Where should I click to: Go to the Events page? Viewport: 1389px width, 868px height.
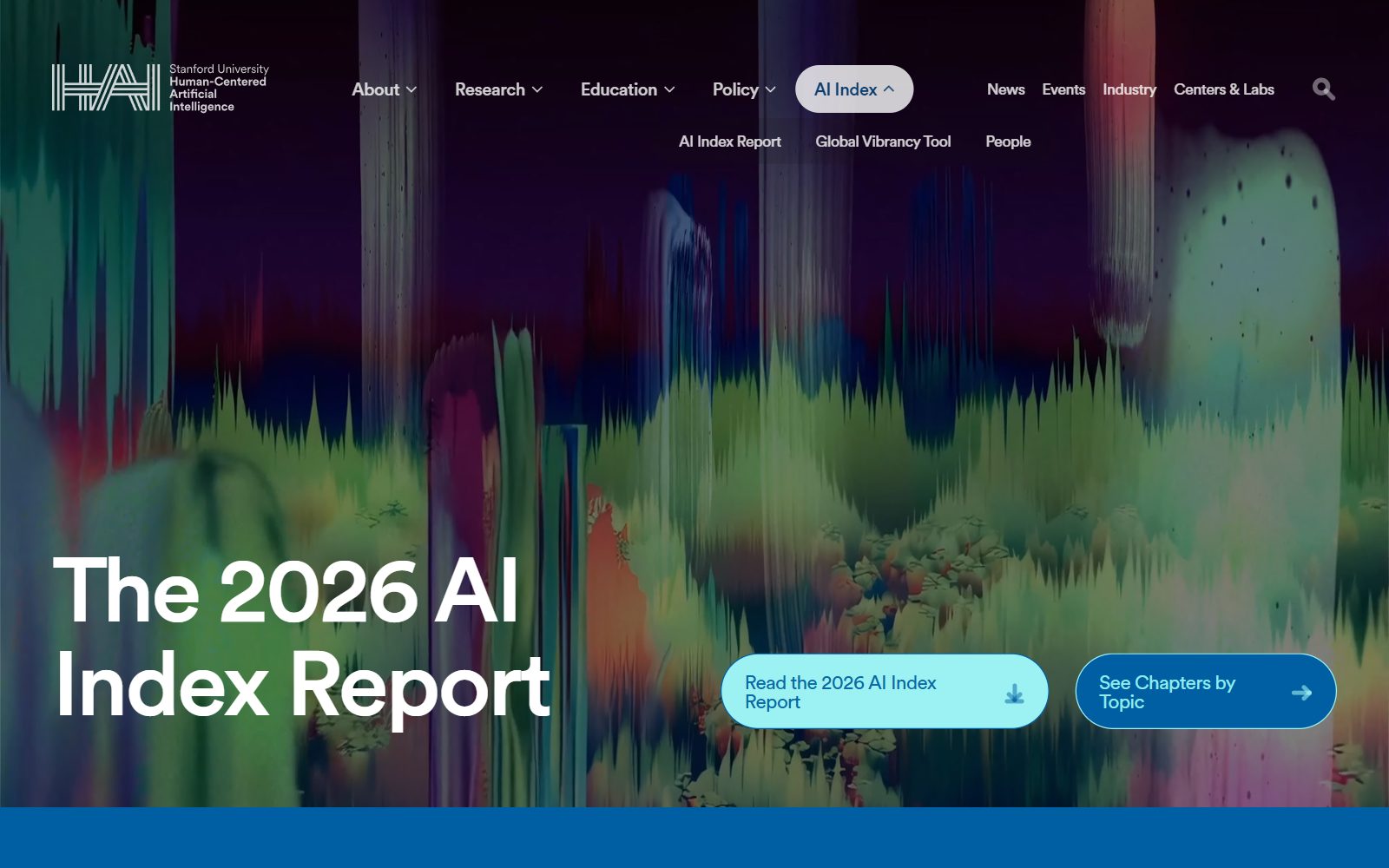point(1063,89)
